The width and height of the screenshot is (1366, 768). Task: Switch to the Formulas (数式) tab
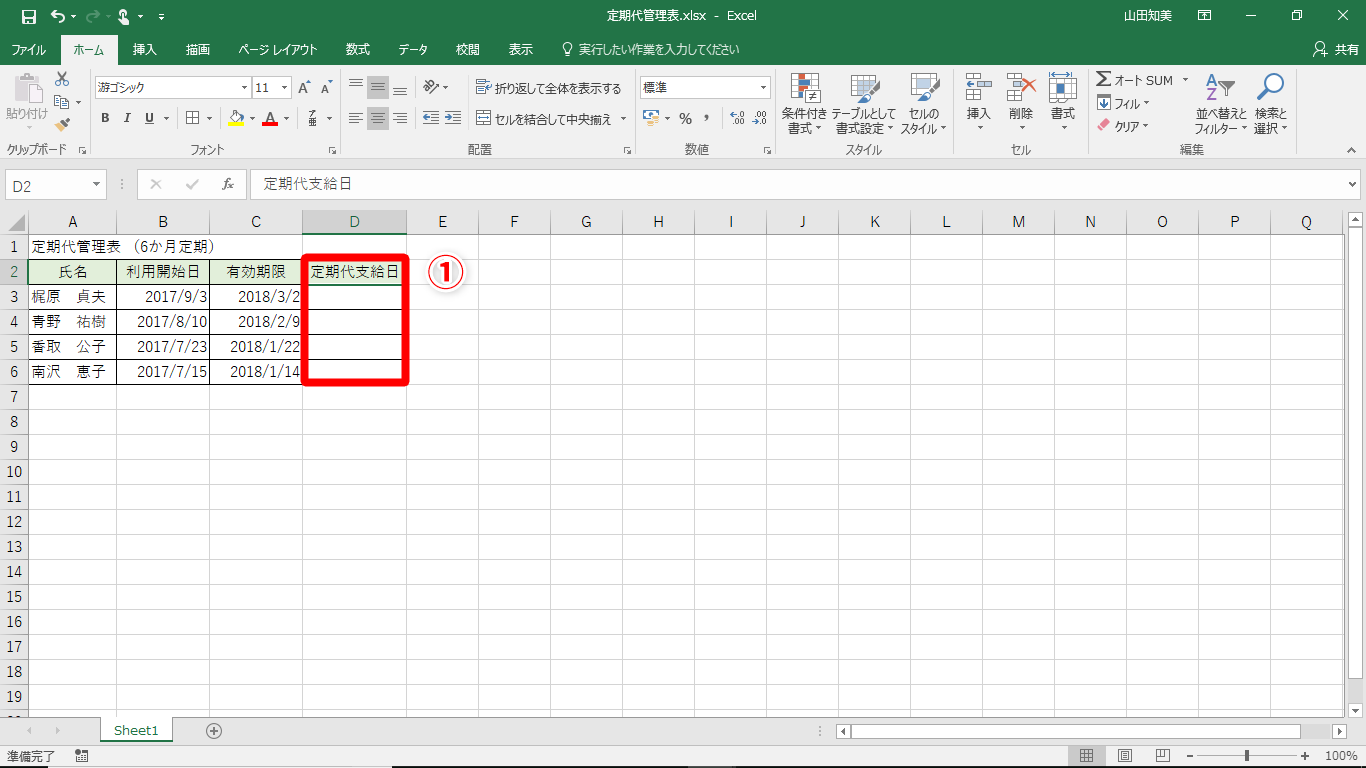pyautogui.click(x=358, y=49)
